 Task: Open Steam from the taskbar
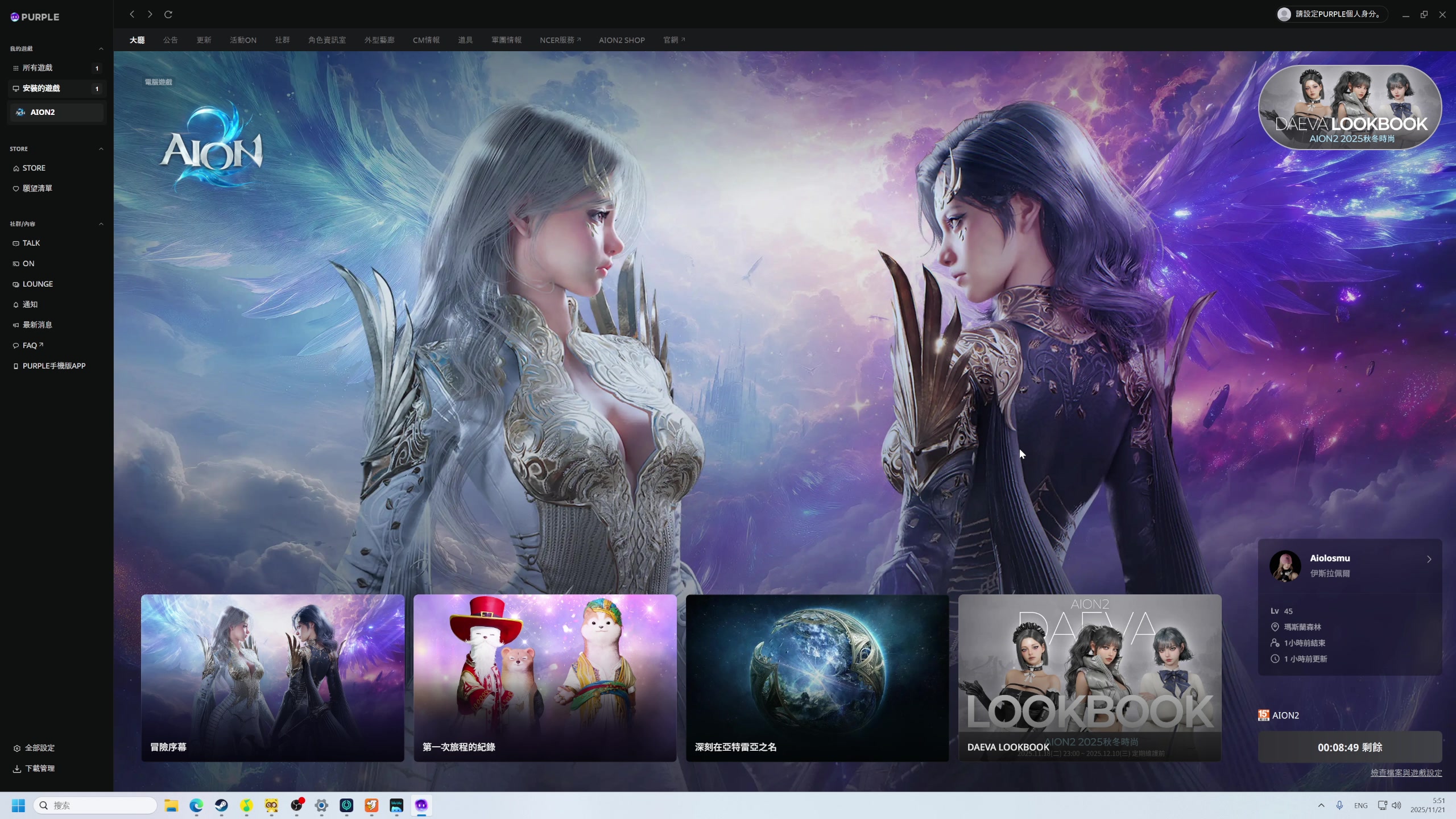click(x=221, y=805)
